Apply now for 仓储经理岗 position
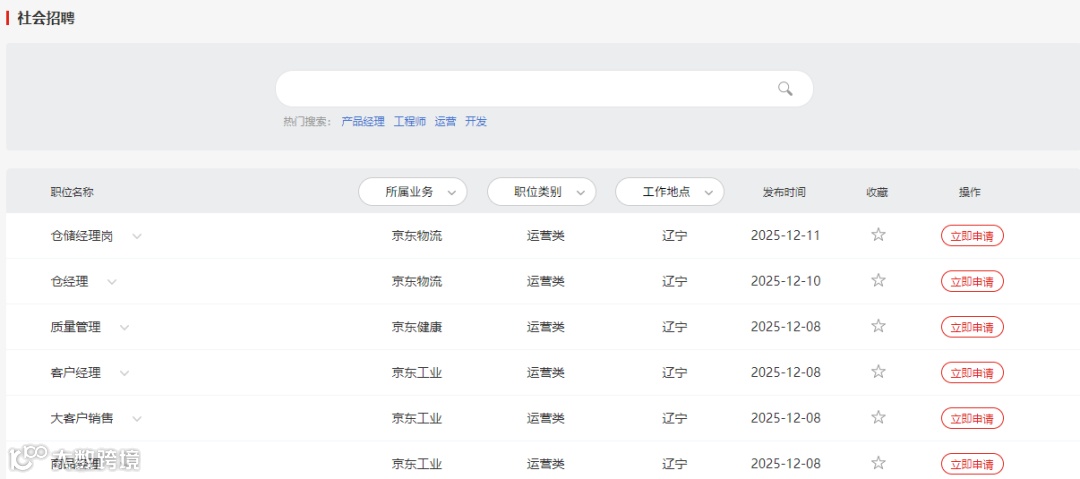 [x=972, y=236]
